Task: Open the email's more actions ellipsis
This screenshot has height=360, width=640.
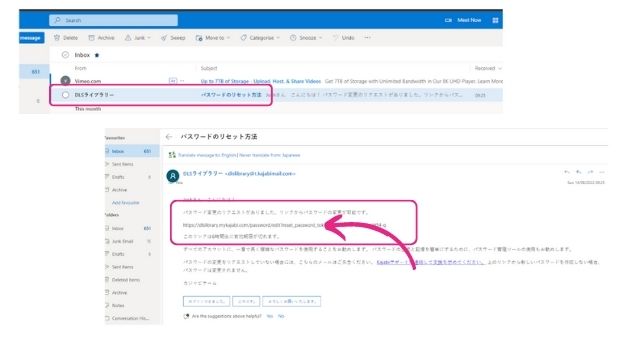Action: tap(602, 172)
